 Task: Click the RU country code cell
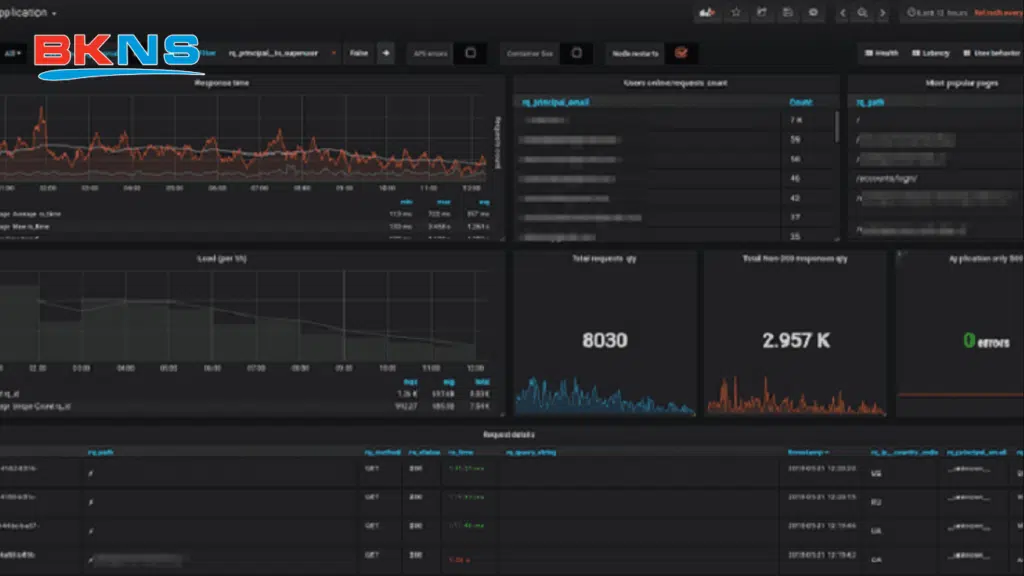[876, 502]
